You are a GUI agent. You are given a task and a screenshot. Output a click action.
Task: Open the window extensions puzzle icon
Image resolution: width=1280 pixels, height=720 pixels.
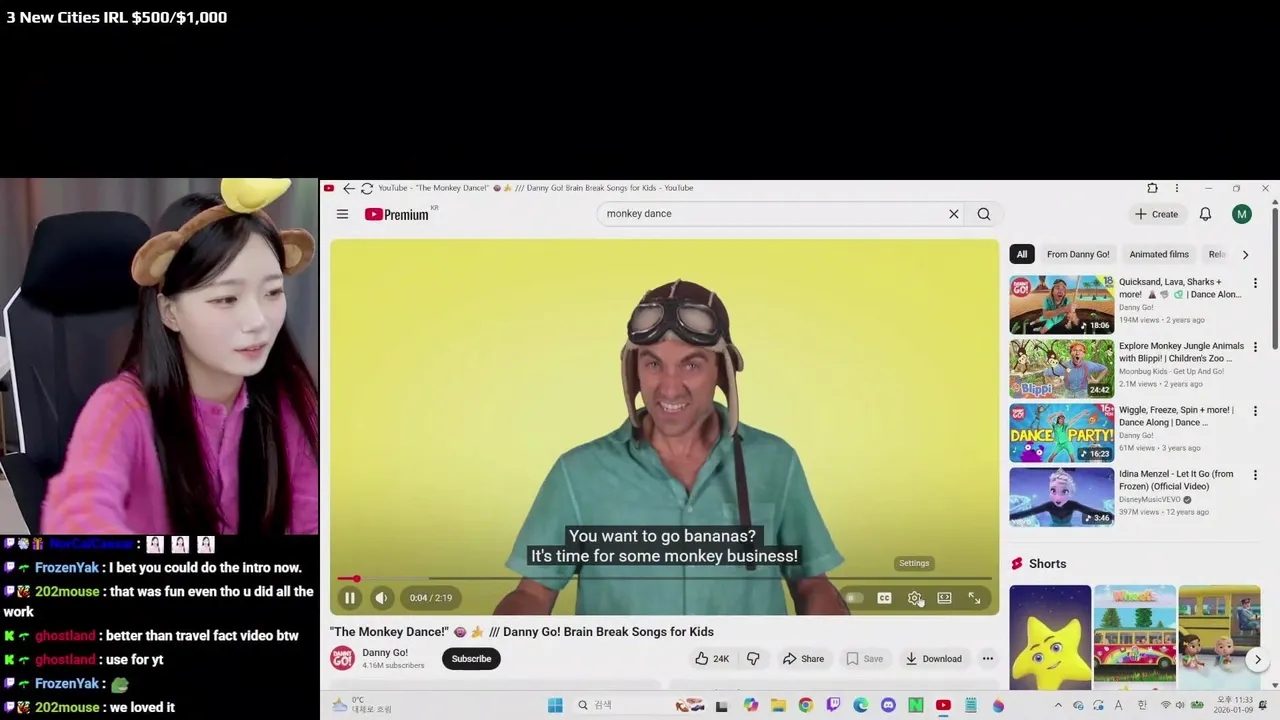(x=1152, y=188)
